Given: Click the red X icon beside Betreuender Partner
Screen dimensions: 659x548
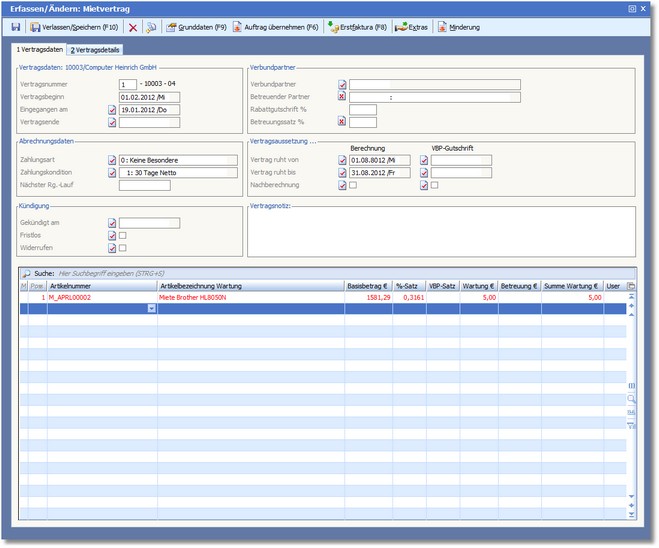Looking at the screenshot, I should click(342, 97).
